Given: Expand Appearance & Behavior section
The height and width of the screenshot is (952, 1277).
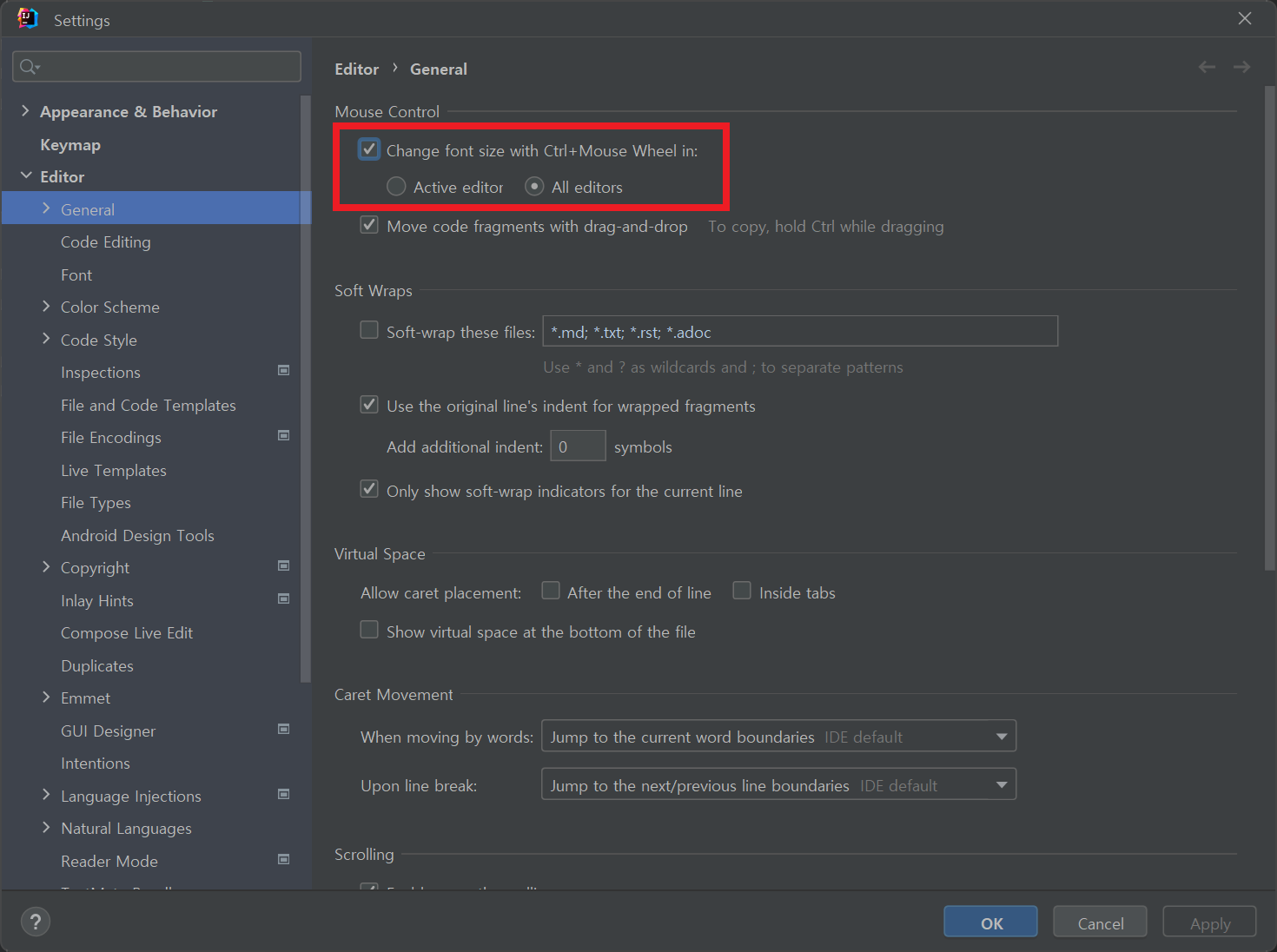Looking at the screenshot, I should 25,111.
